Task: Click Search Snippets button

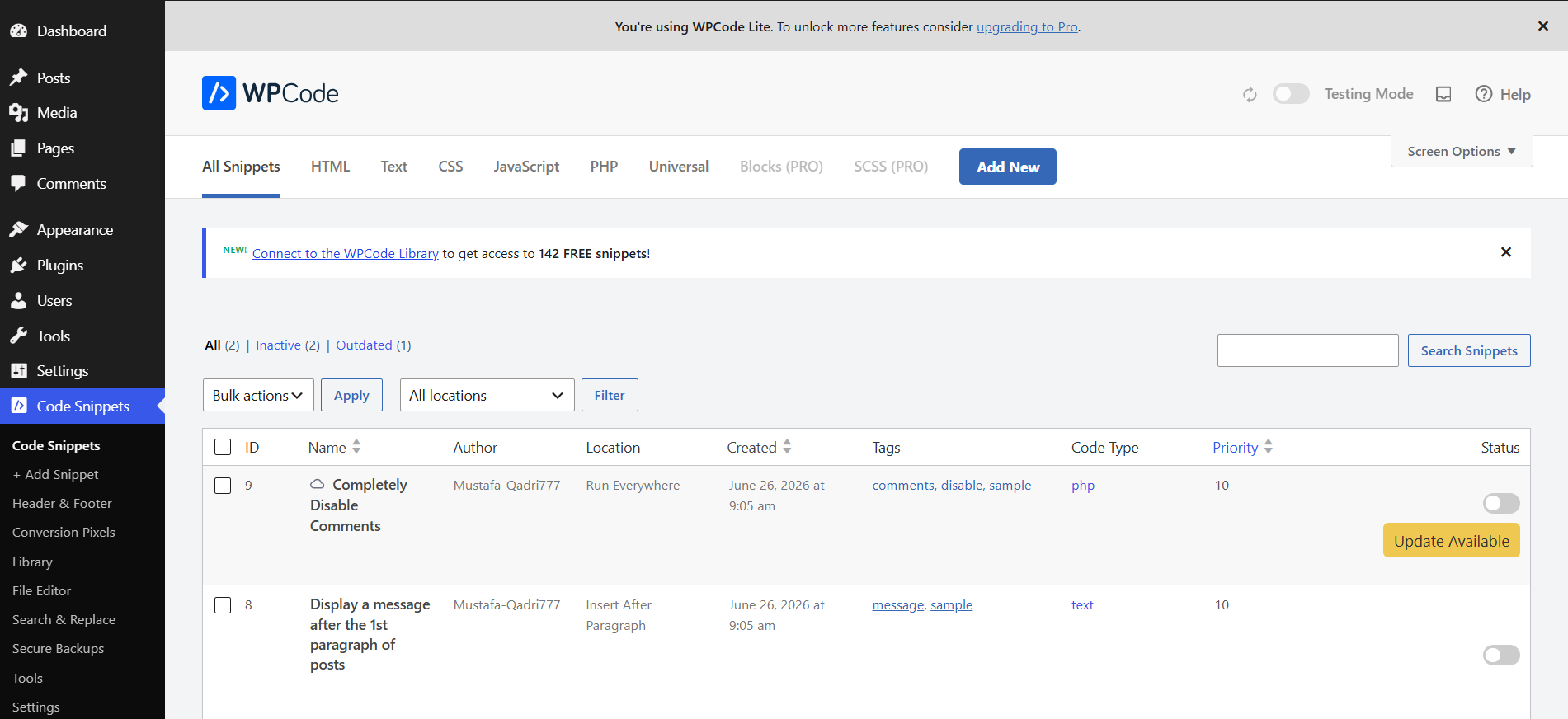Action: pyautogui.click(x=1469, y=350)
